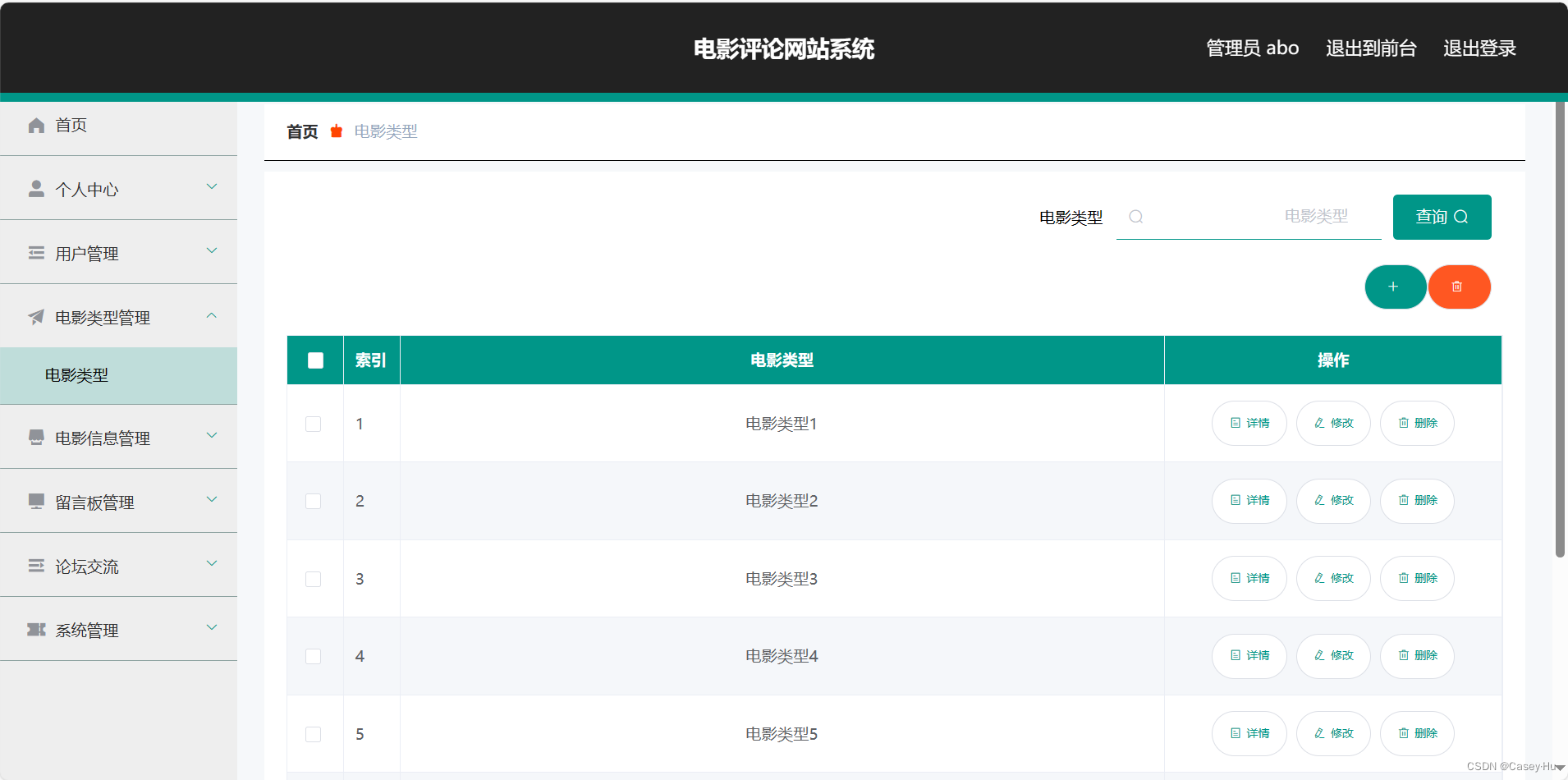
Task: Click the icon beside 电影信息管理
Action: (x=36, y=437)
